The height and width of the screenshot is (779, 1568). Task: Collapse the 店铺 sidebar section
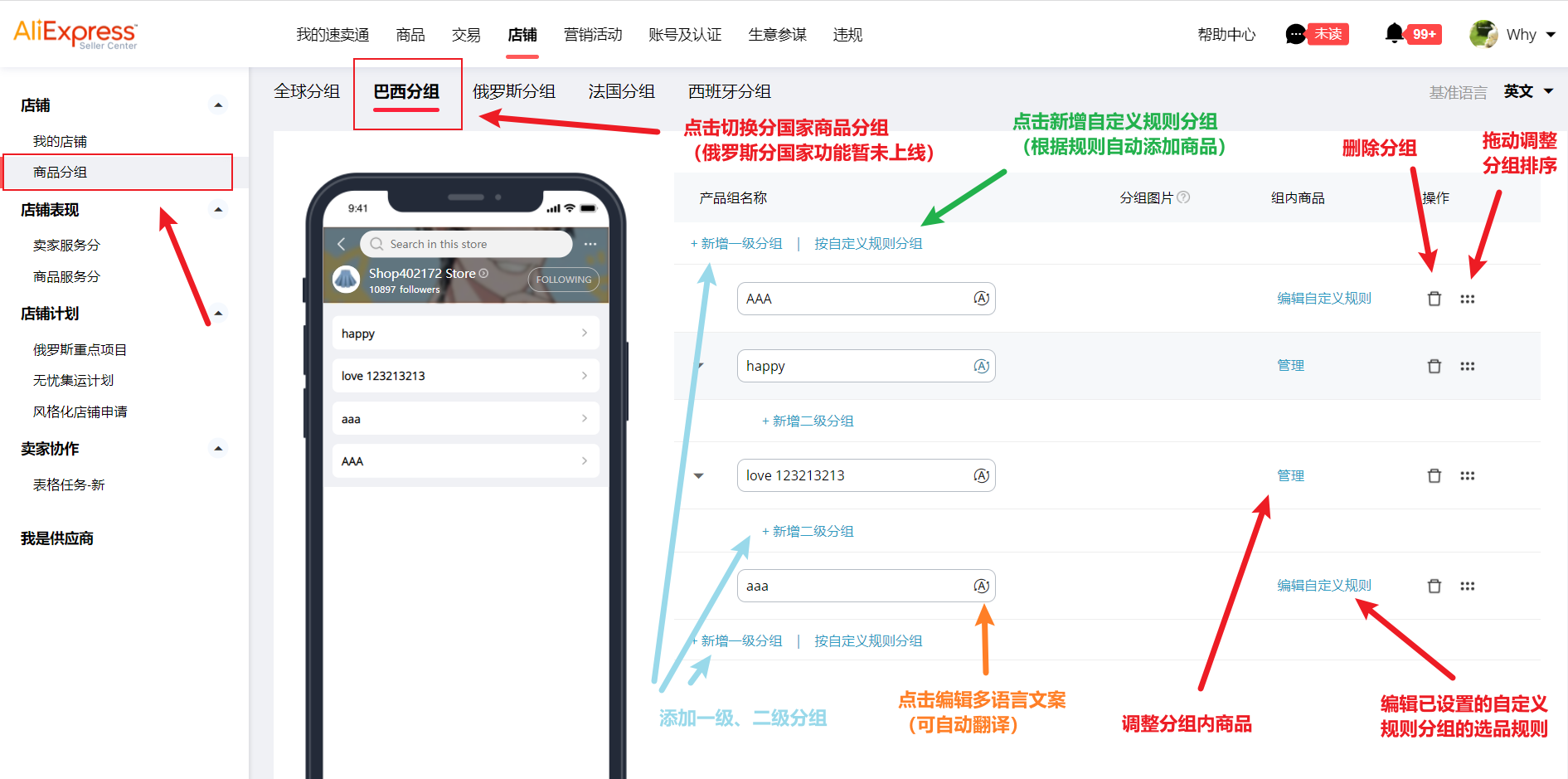tap(218, 105)
